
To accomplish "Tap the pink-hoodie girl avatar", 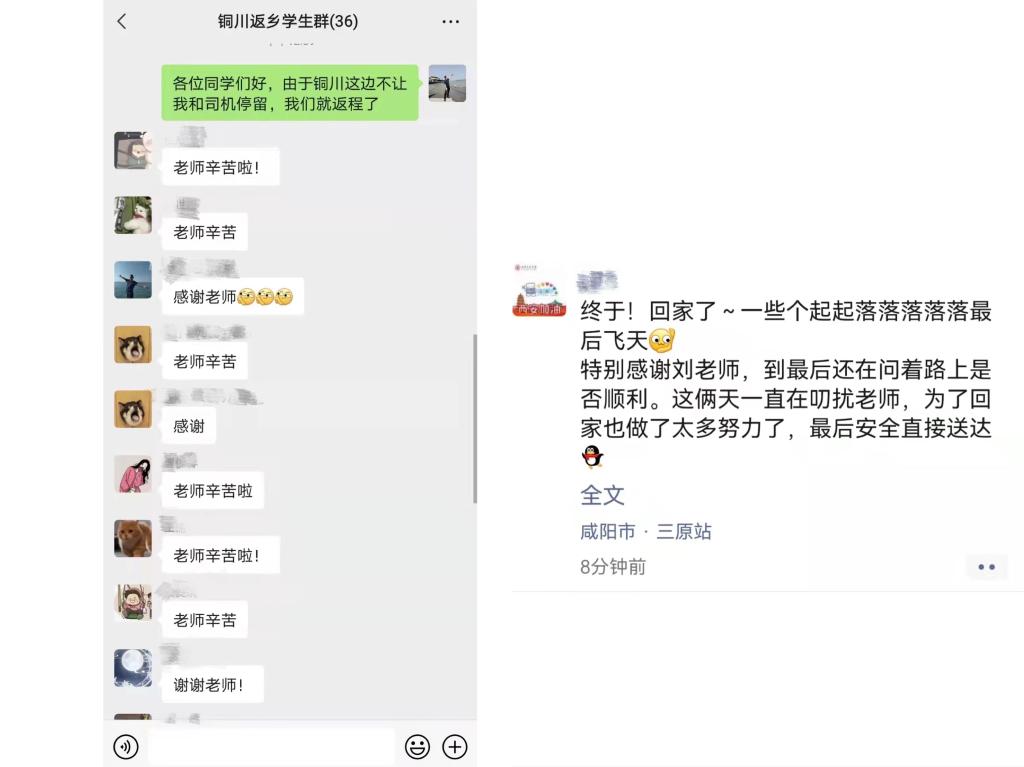I will click(133, 474).
